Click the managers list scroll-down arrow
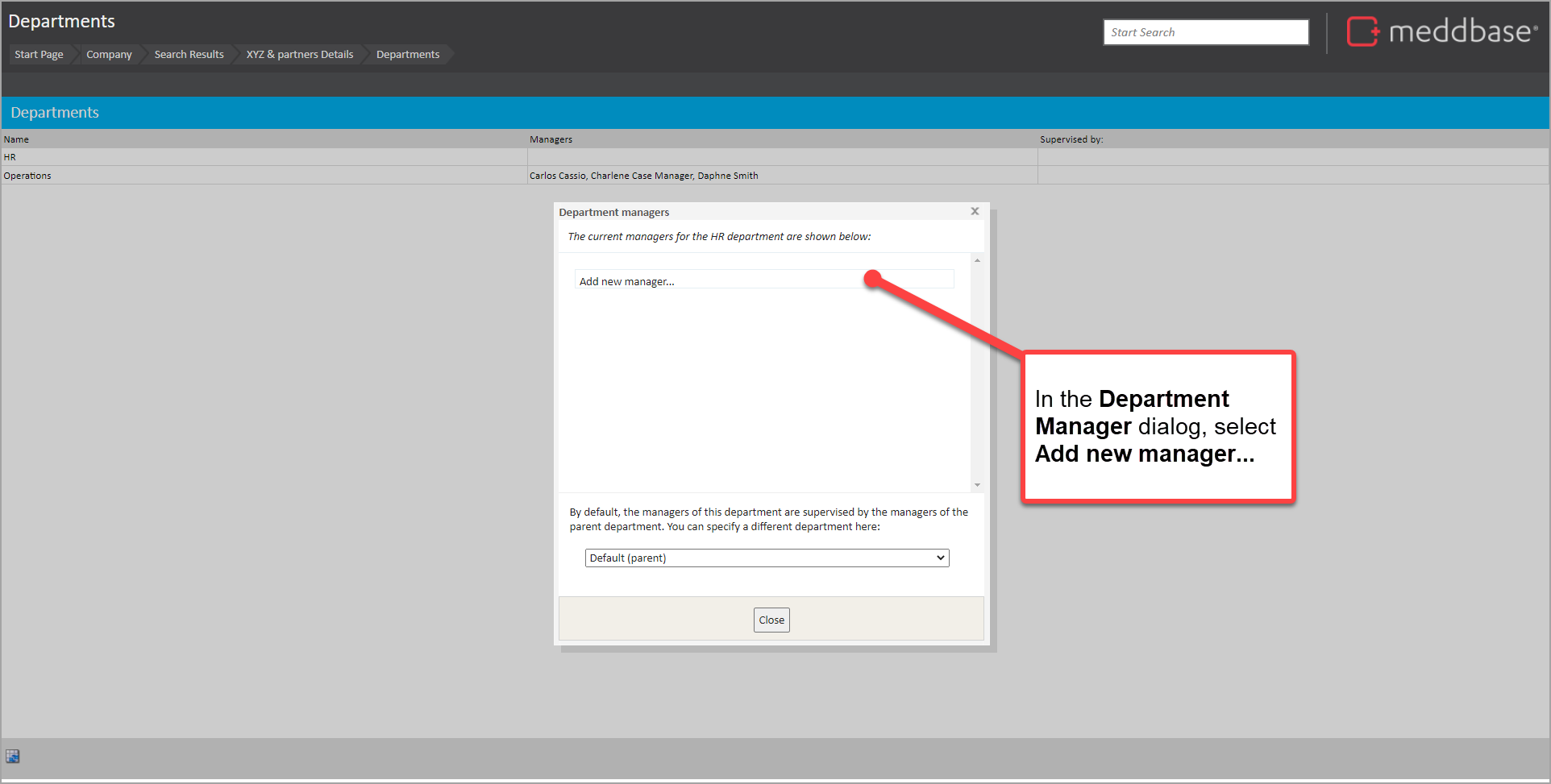1551x784 pixels. pos(977,485)
